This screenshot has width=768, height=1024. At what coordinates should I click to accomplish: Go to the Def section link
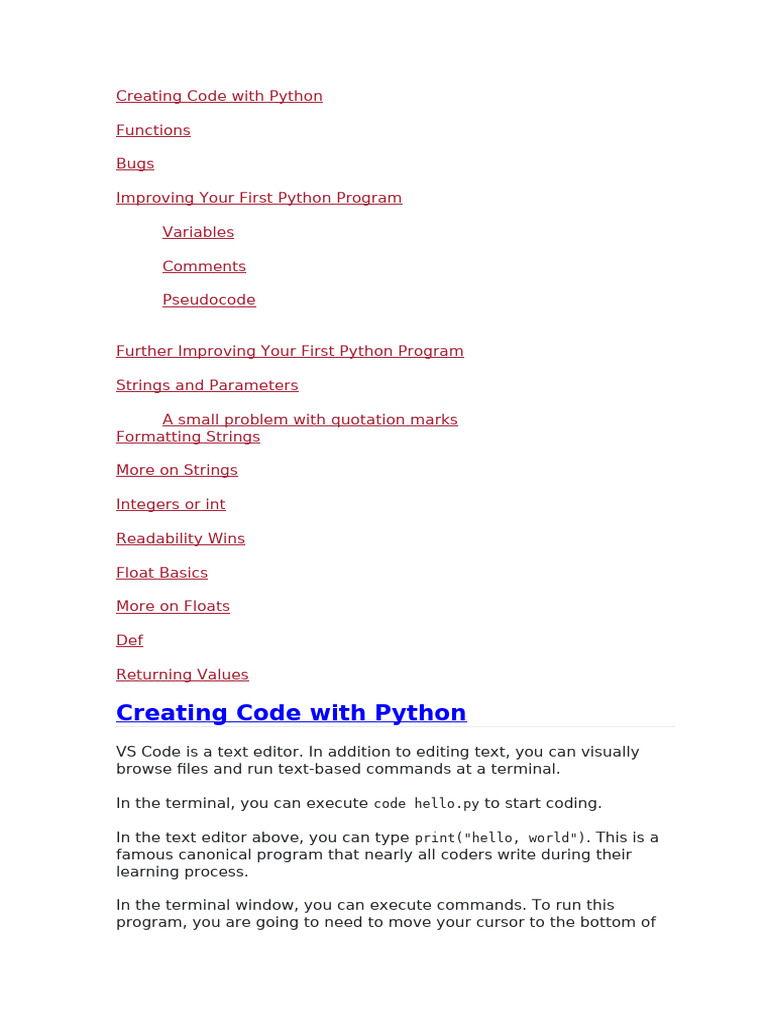pyautogui.click(x=129, y=640)
